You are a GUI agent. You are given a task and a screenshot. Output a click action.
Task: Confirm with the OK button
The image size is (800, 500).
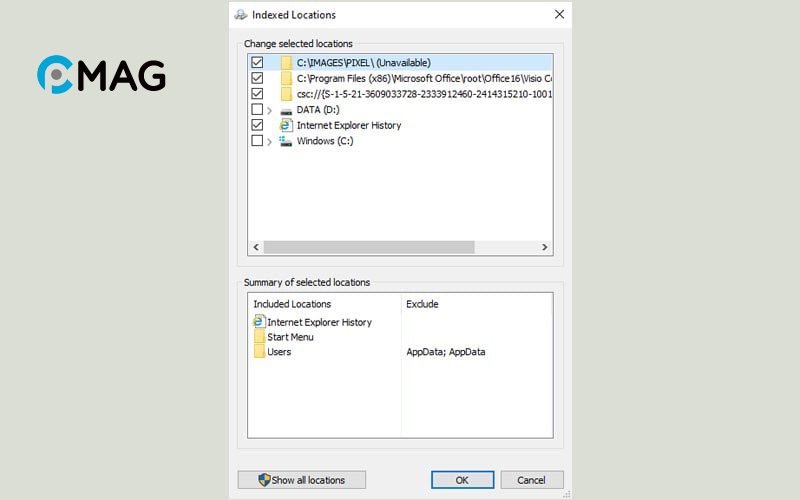pyautogui.click(x=462, y=480)
